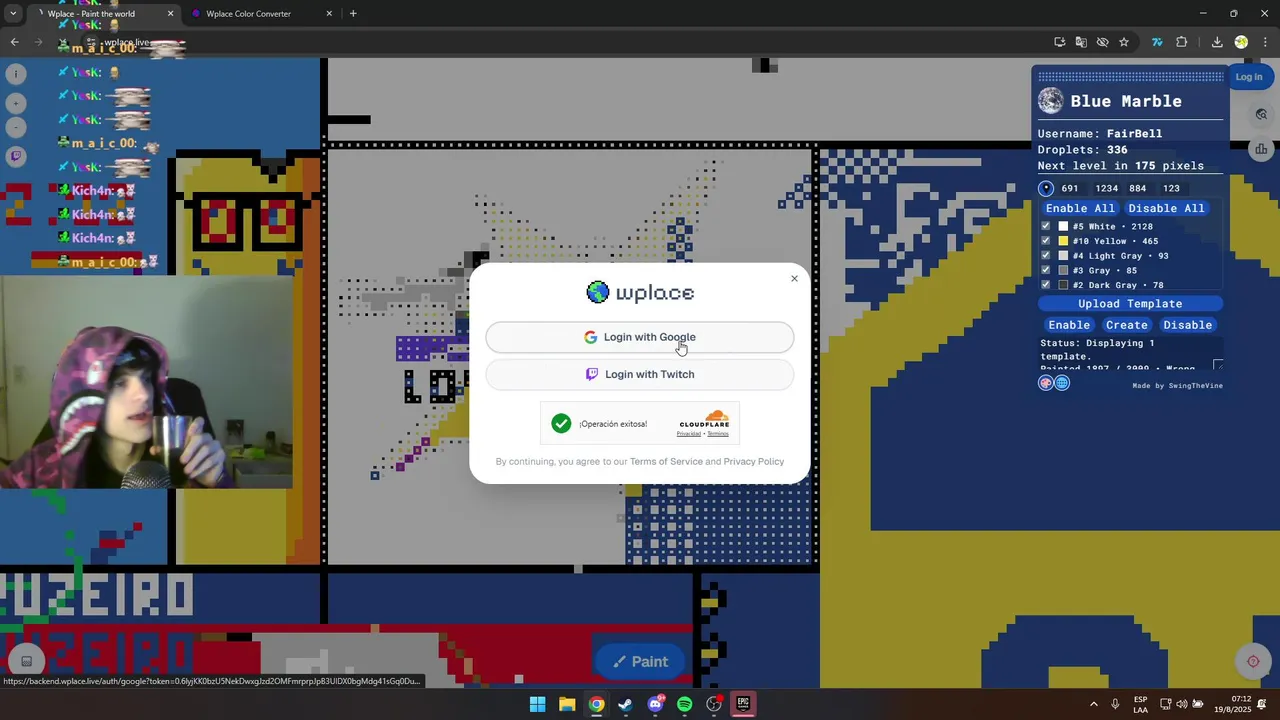
Task: Click the crossed-eye icon in the address bar
Action: click(x=1102, y=42)
